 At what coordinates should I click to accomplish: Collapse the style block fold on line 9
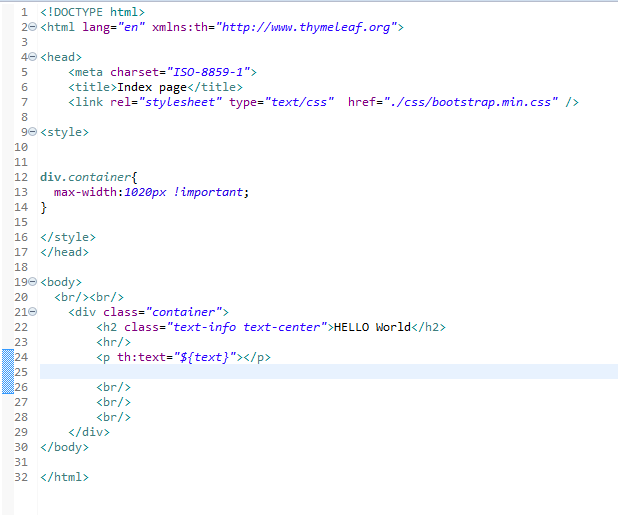click(33, 132)
